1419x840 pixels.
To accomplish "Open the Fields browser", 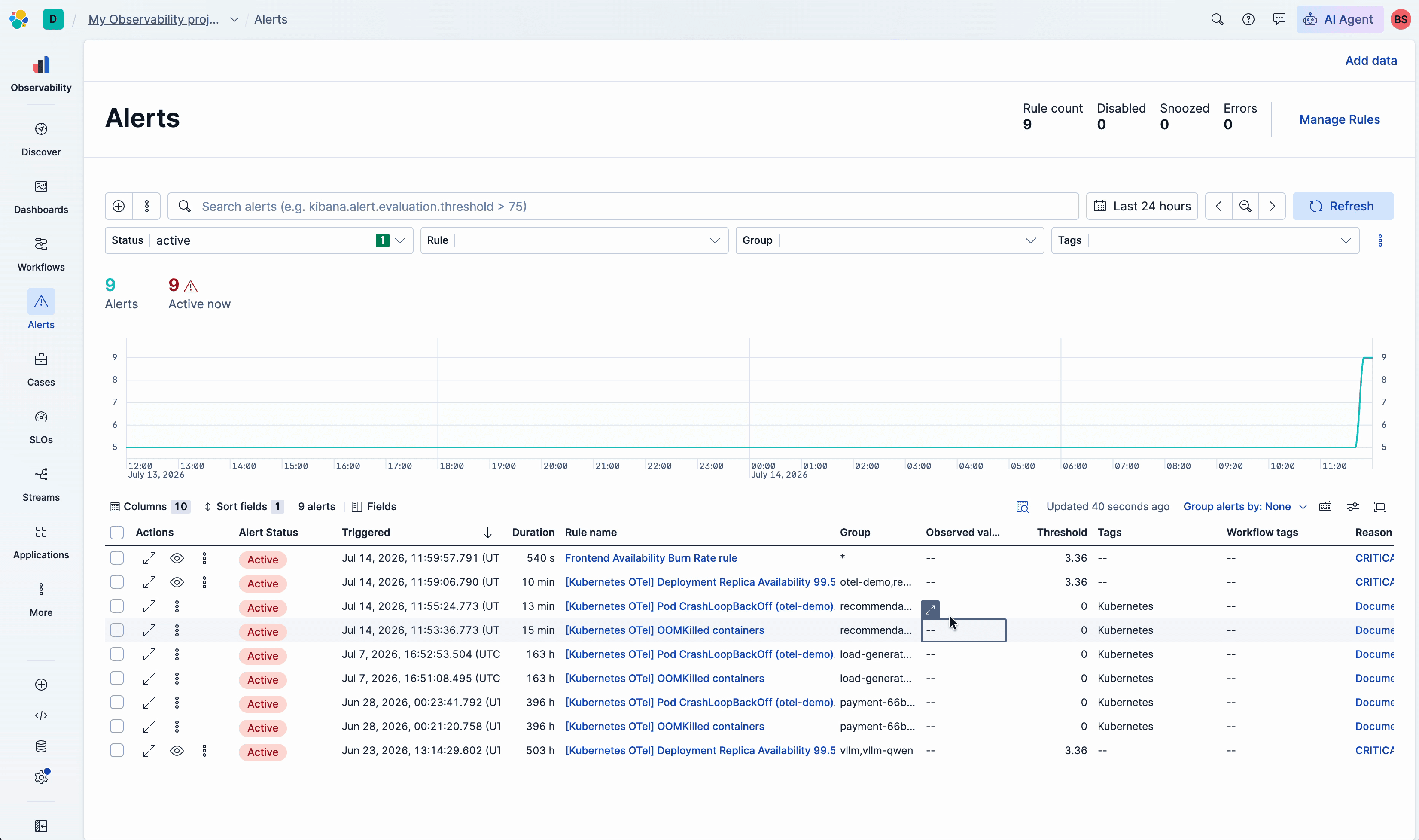I will pos(374,507).
